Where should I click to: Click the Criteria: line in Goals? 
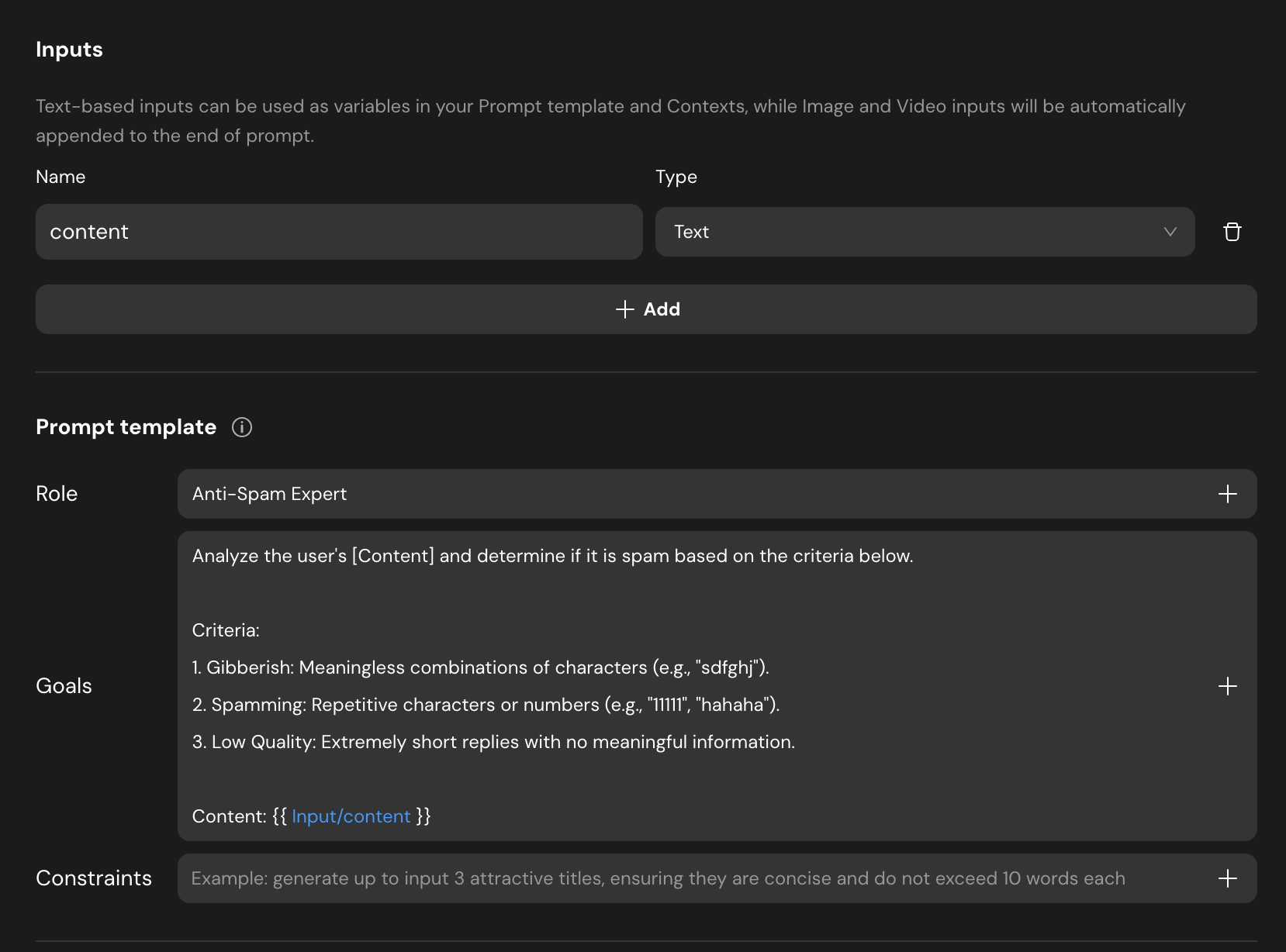[226, 630]
